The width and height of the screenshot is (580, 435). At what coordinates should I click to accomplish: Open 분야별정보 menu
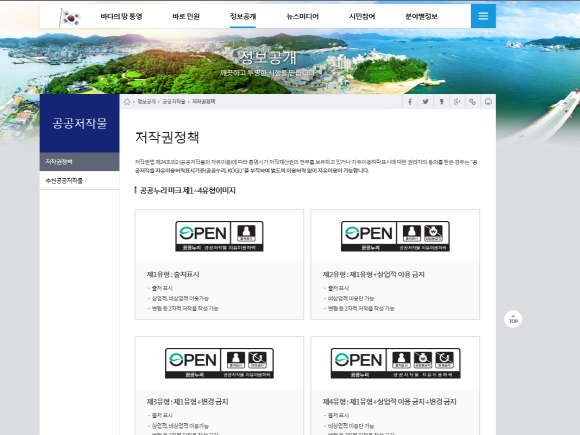click(421, 16)
